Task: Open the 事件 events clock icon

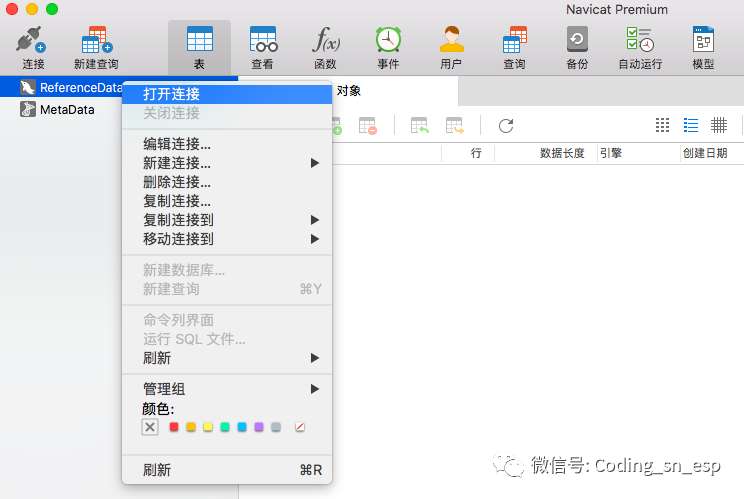Action: tap(388, 47)
